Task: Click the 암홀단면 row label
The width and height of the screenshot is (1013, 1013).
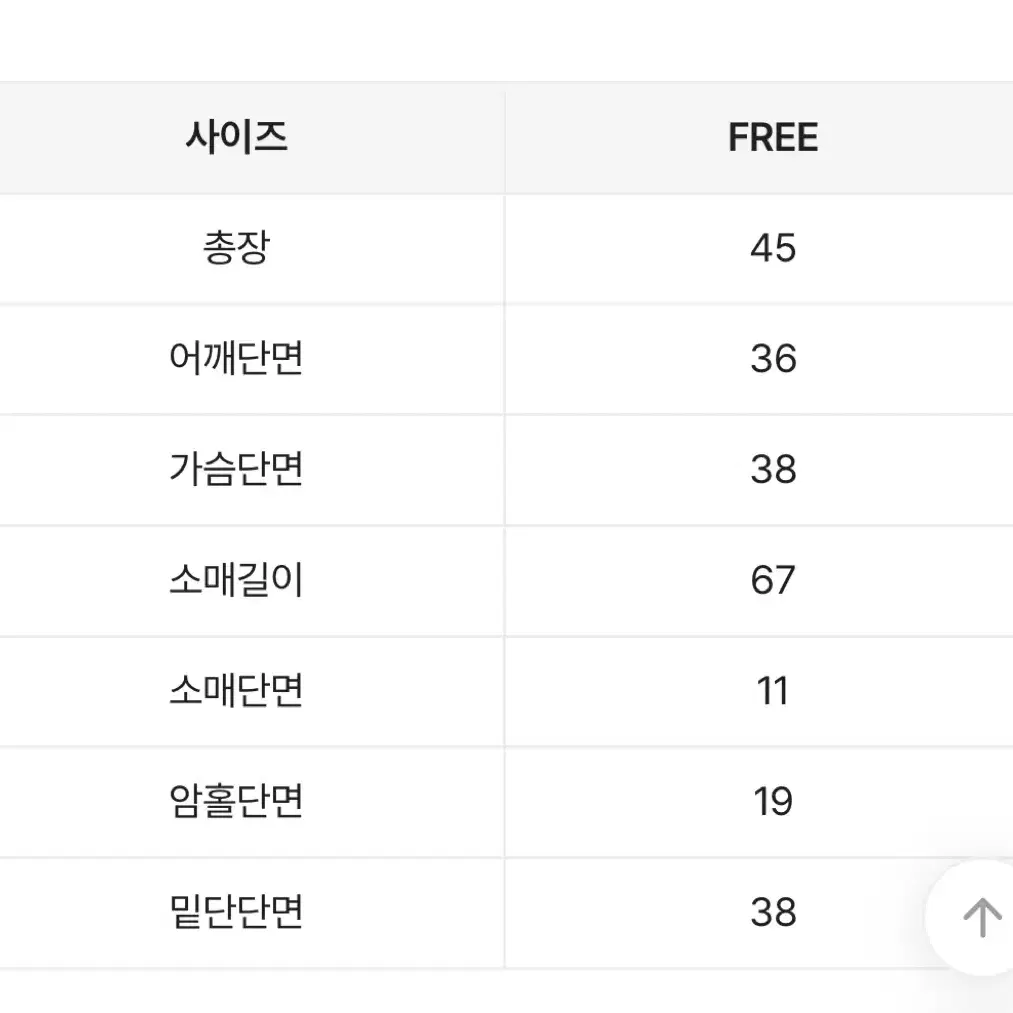Action: point(236,802)
